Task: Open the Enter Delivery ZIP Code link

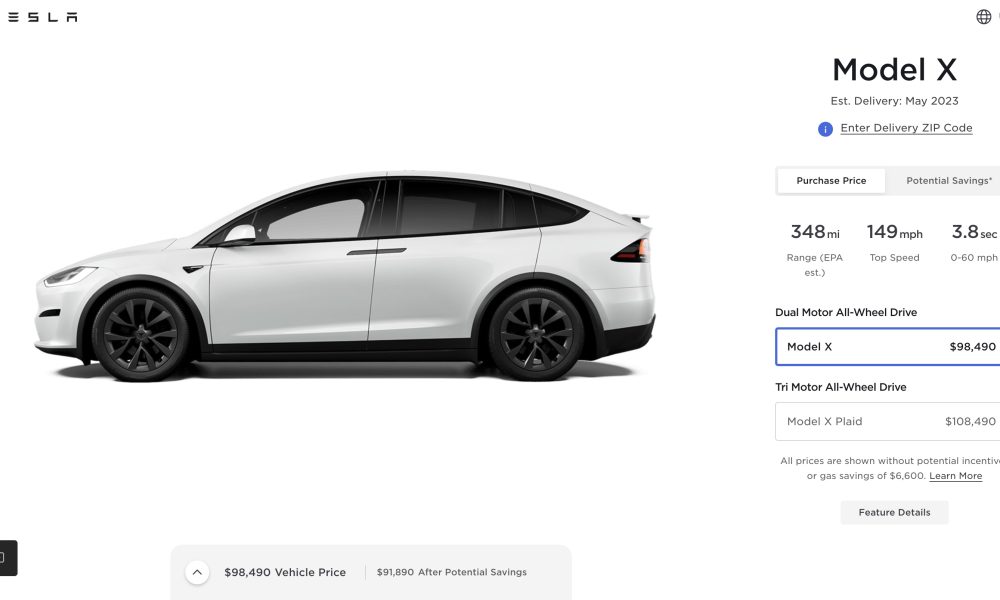Action: 906,128
